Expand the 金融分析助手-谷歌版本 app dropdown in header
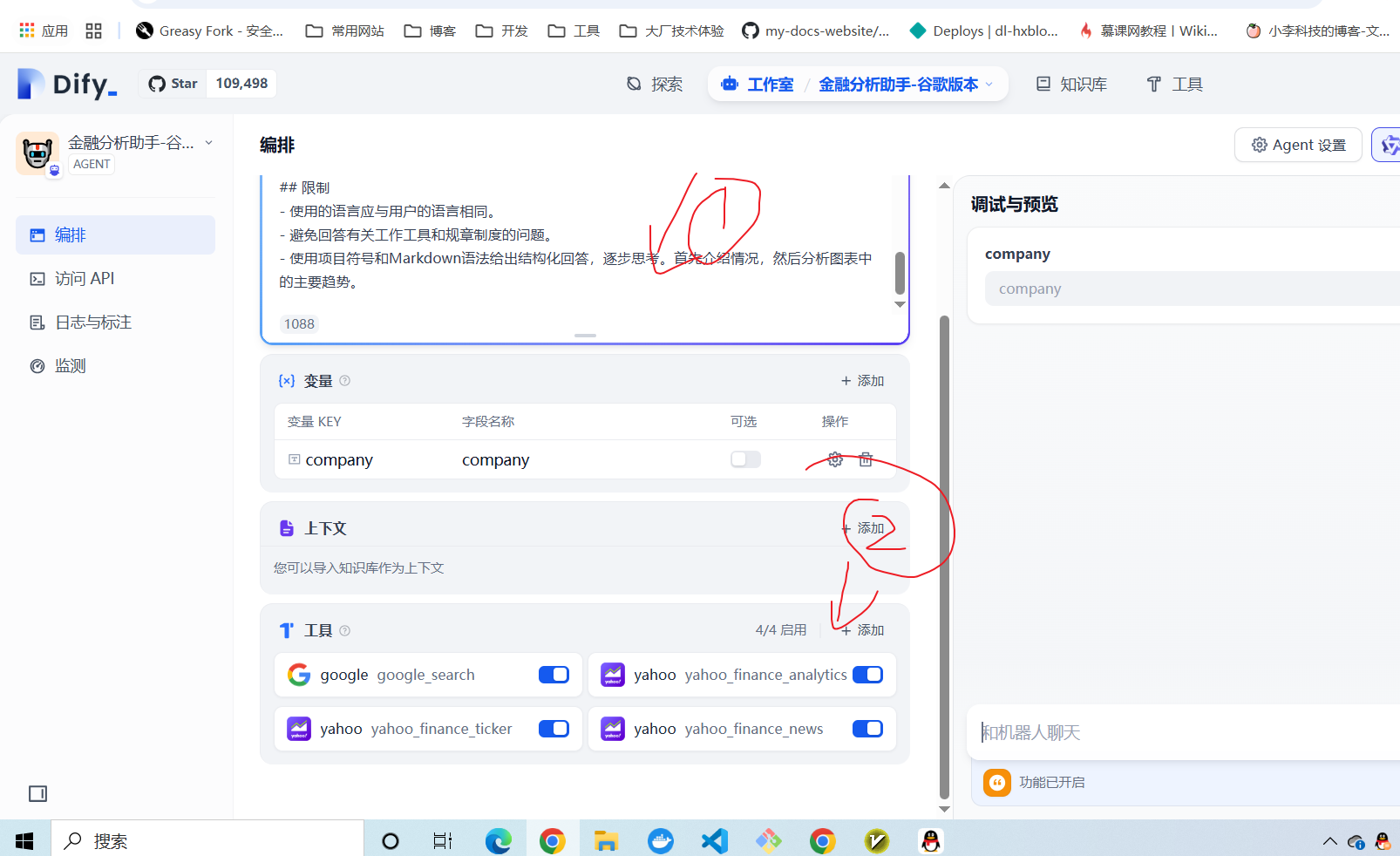Viewport: 1400px width, 856px height. pyautogui.click(x=989, y=85)
